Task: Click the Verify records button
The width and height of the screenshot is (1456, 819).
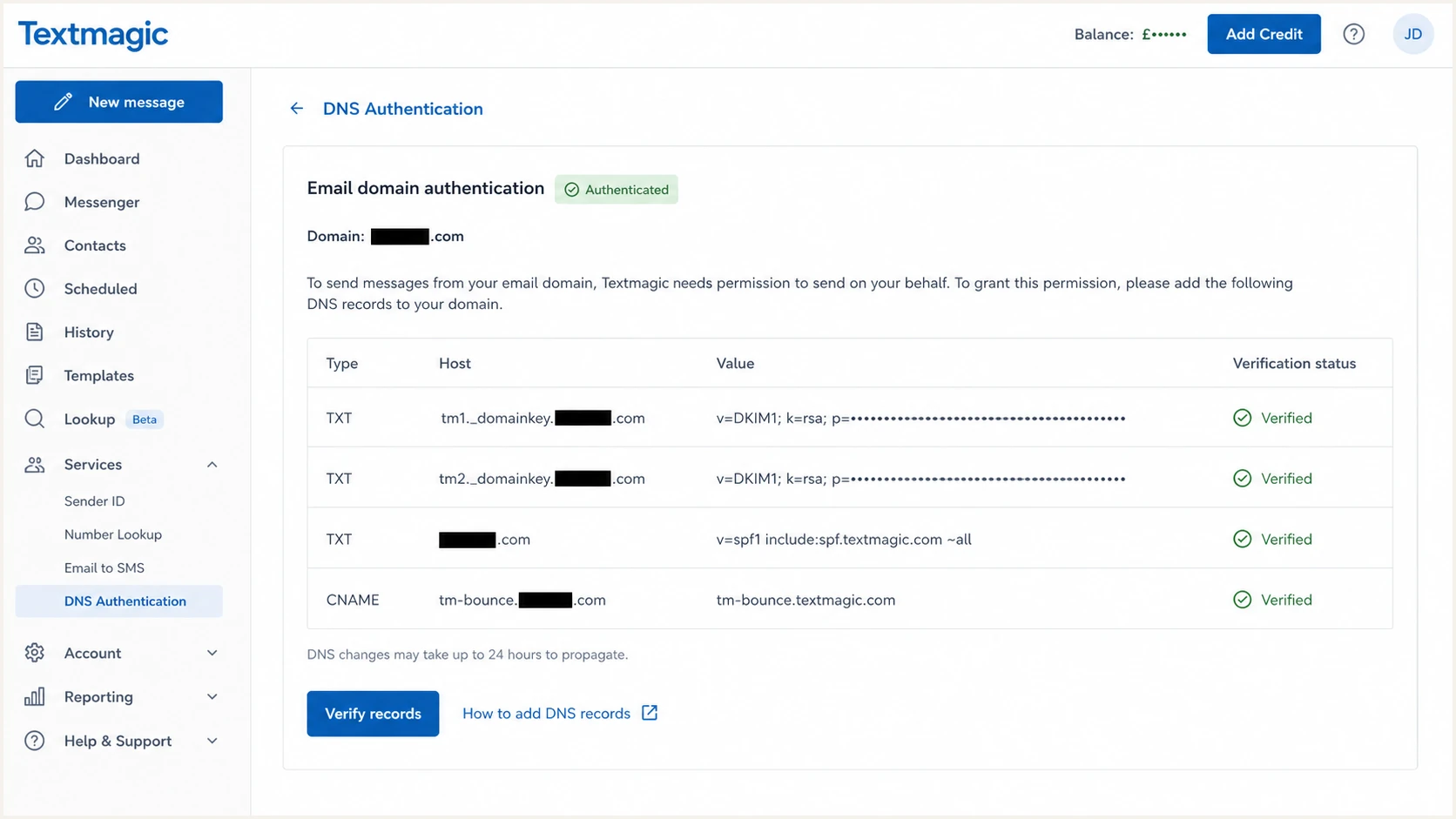Action: (373, 714)
